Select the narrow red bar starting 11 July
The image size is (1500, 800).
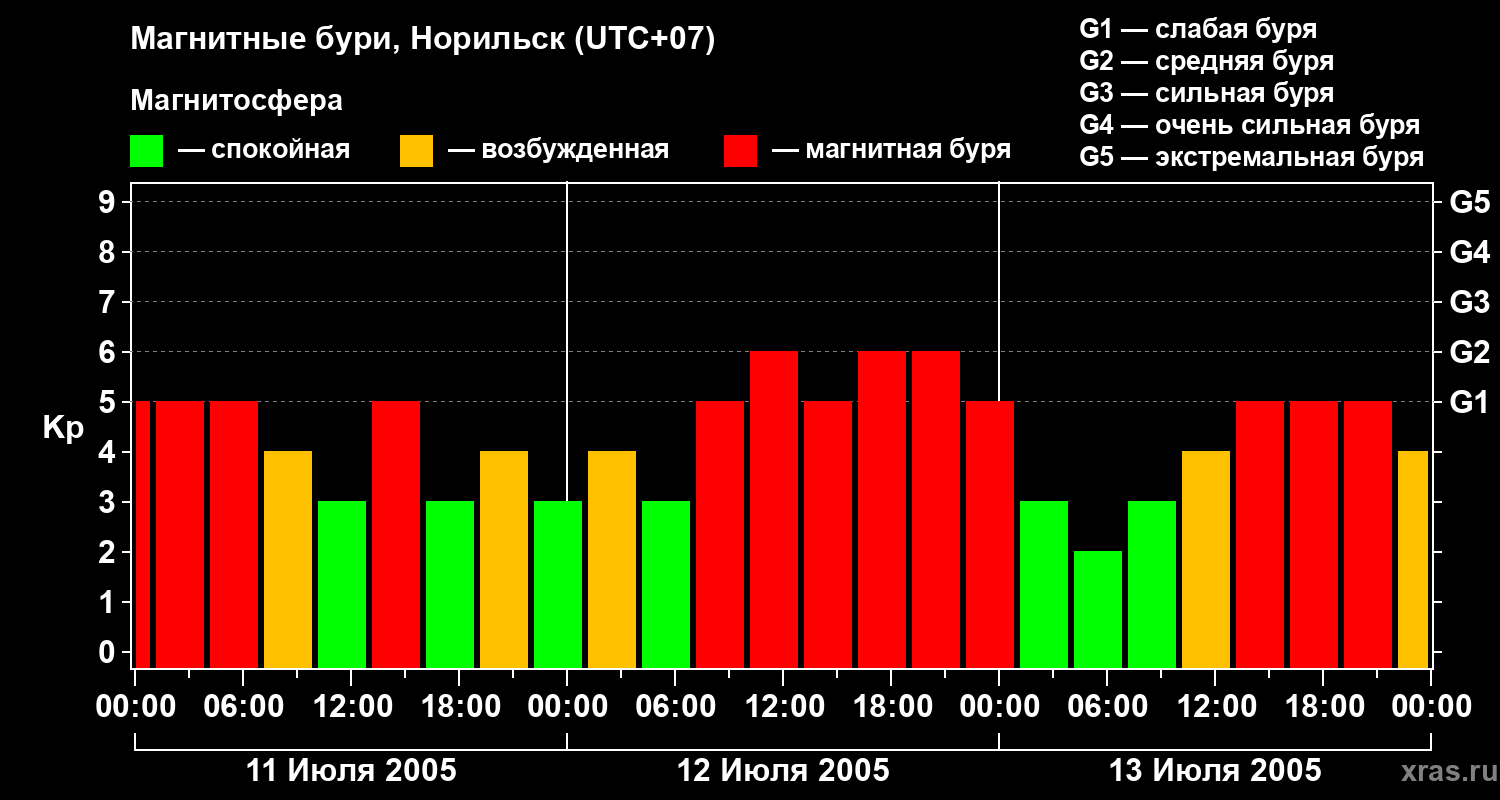tap(142, 534)
